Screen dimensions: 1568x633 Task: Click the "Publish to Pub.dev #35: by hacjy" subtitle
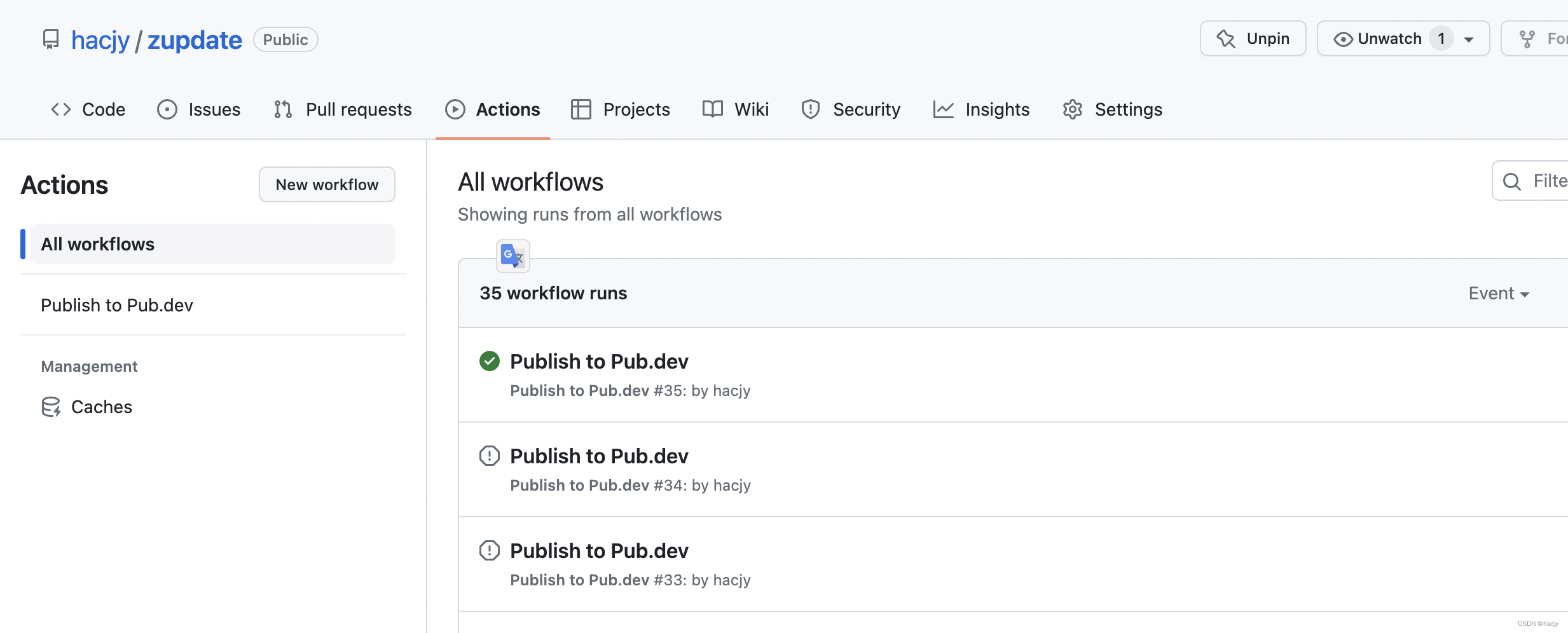tap(630, 390)
